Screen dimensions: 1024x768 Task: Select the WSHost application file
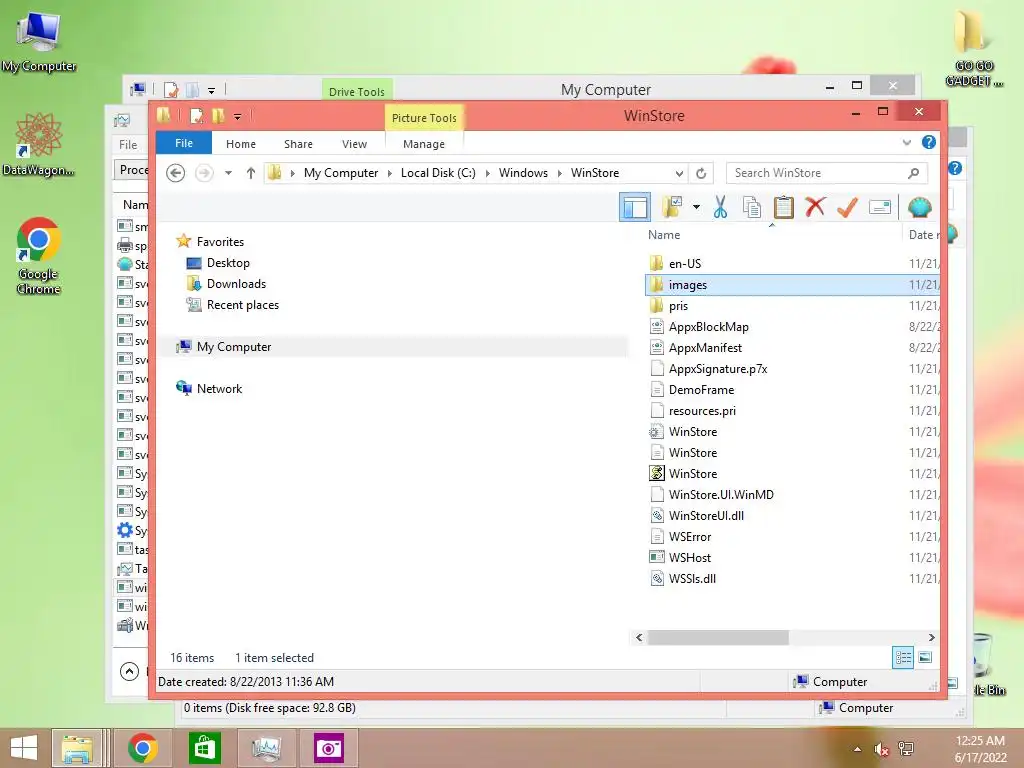coord(690,557)
